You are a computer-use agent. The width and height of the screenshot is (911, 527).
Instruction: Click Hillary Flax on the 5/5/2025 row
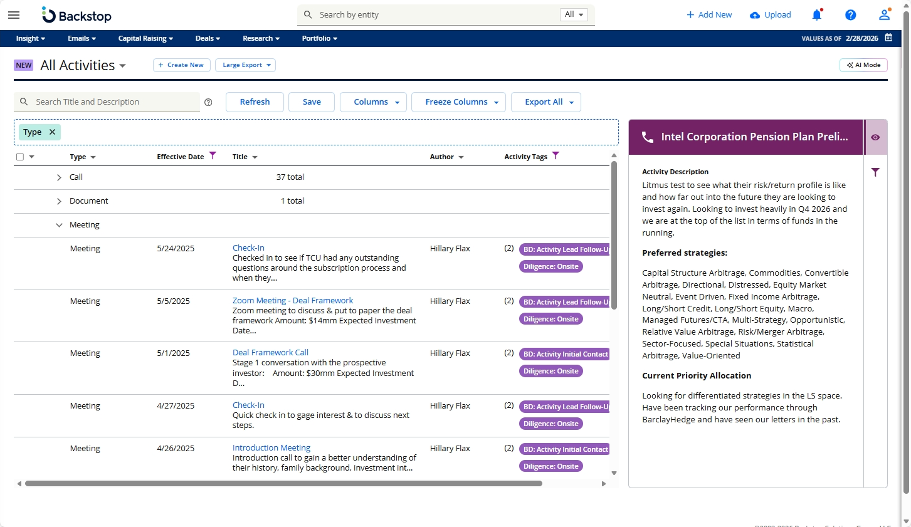[x=450, y=301]
